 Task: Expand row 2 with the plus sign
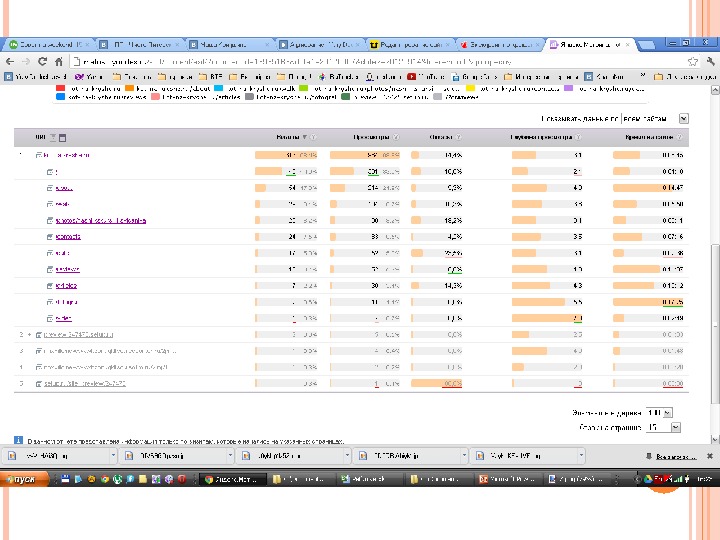(29, 334)
